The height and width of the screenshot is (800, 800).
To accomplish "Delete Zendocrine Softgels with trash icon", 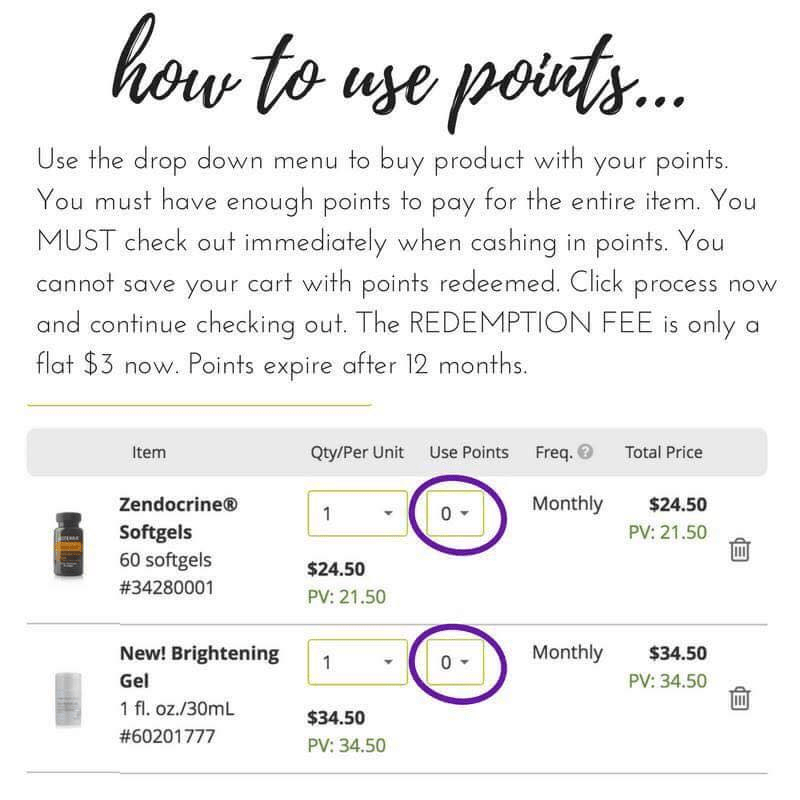I will click(x=739, y=549).
